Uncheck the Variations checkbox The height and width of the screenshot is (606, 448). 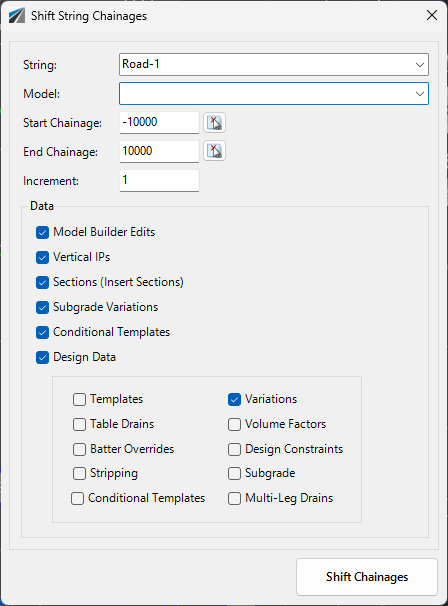234,399
